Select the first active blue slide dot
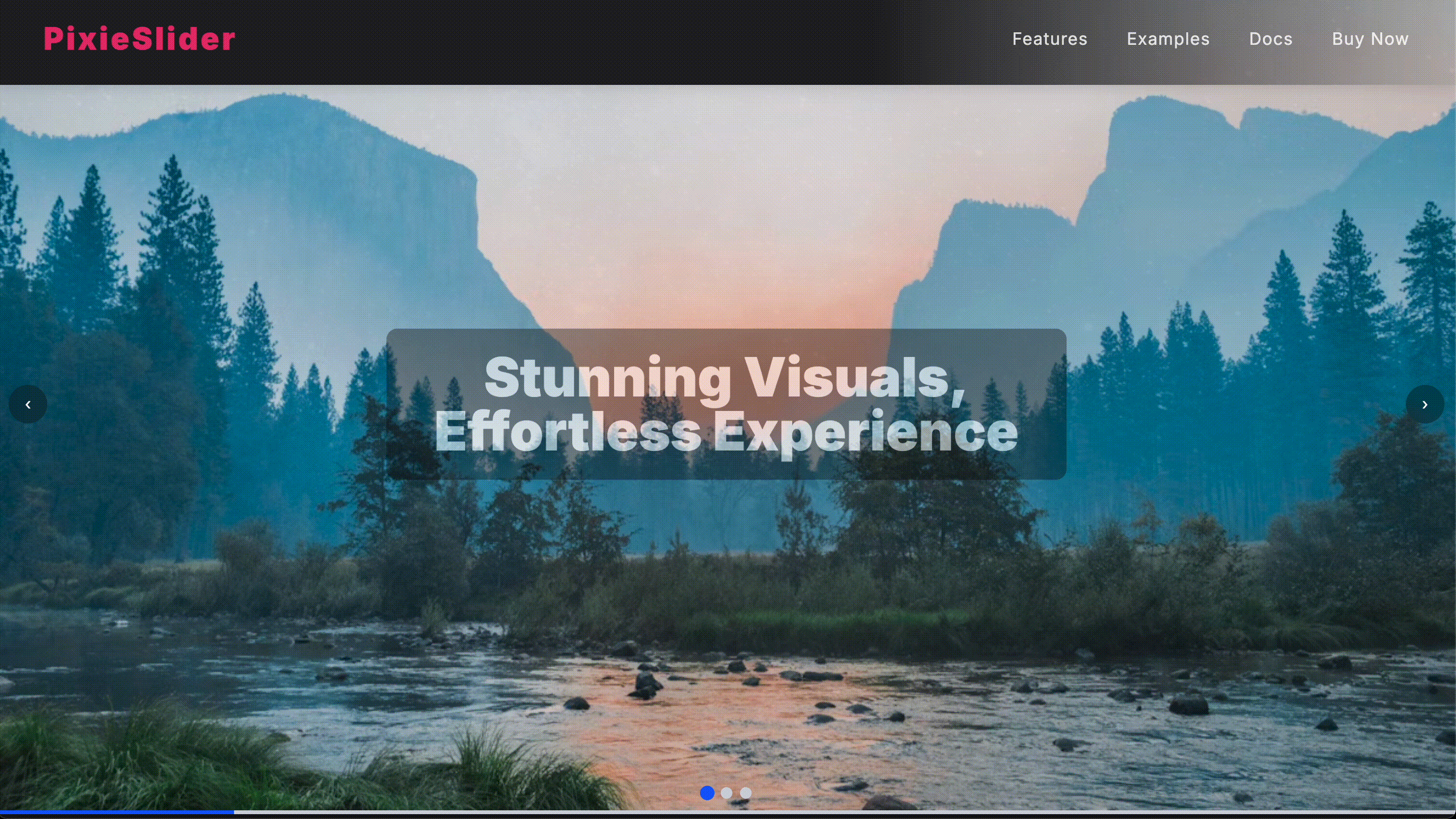Image resolution: width=1456 pixels, height=819 pixels. point(707,793)
